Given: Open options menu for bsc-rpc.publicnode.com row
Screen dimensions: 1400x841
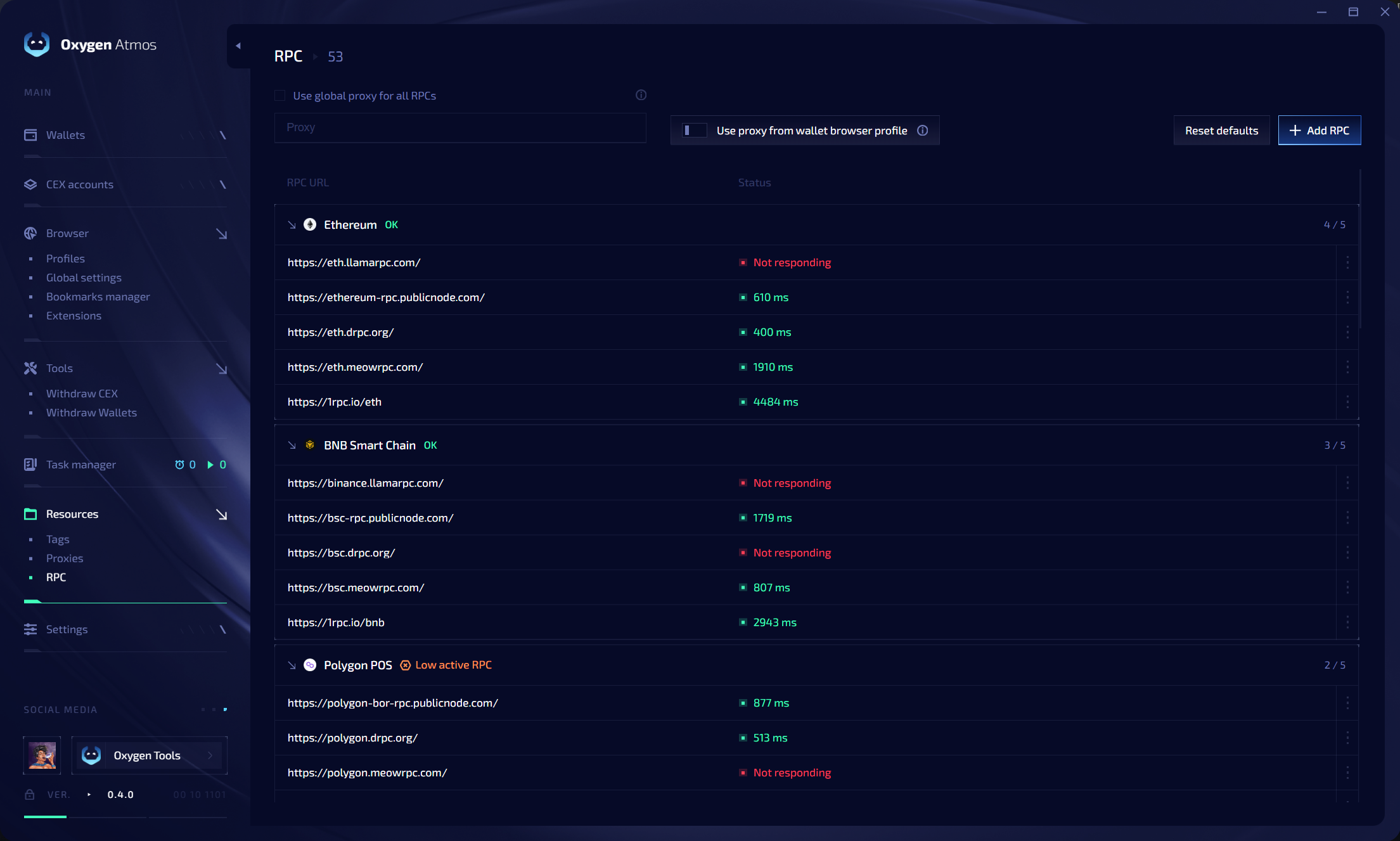Looking at the screenshot, I should coord(1347,518).
